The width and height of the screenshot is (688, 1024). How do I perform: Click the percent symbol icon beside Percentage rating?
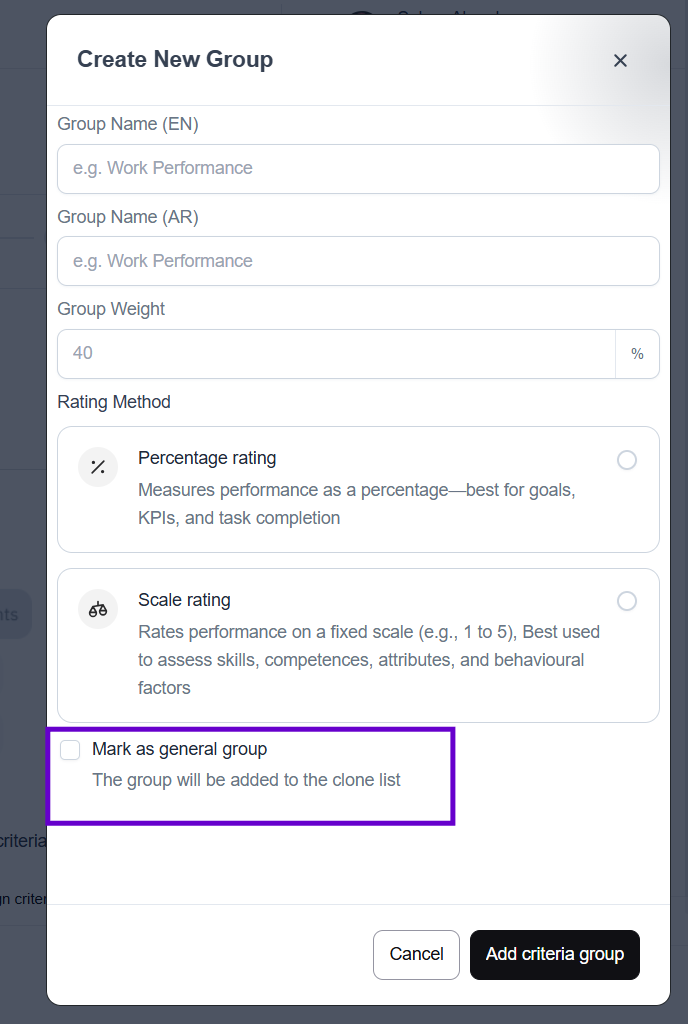(98, 467)
